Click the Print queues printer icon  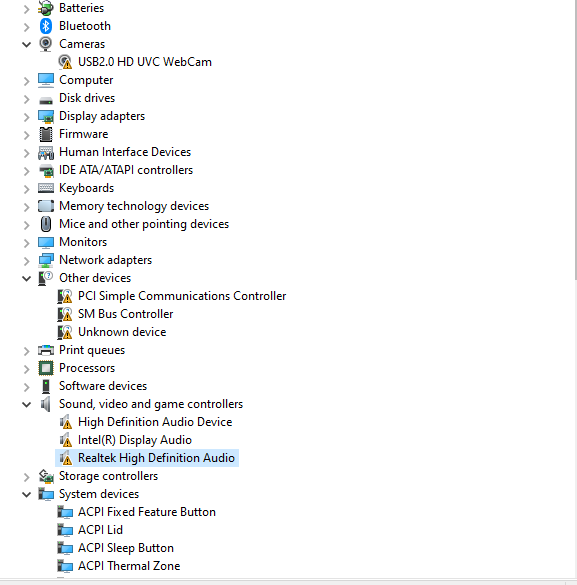tap(46, 350)
